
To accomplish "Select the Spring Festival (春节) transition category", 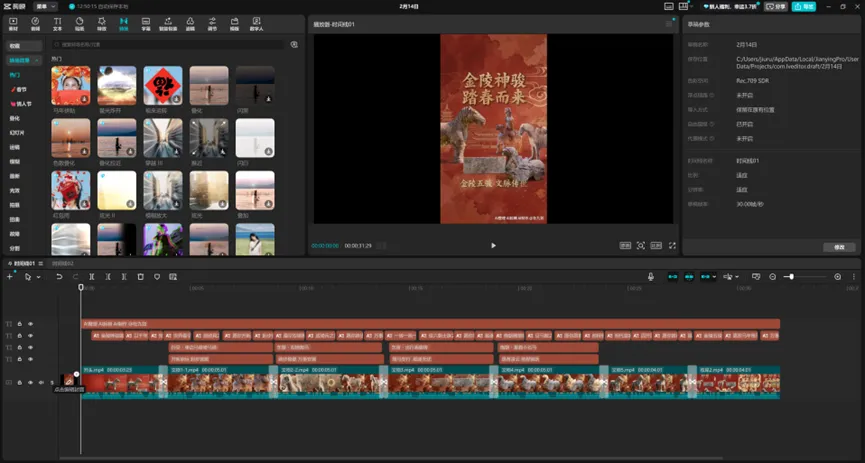I will [20, 89].
